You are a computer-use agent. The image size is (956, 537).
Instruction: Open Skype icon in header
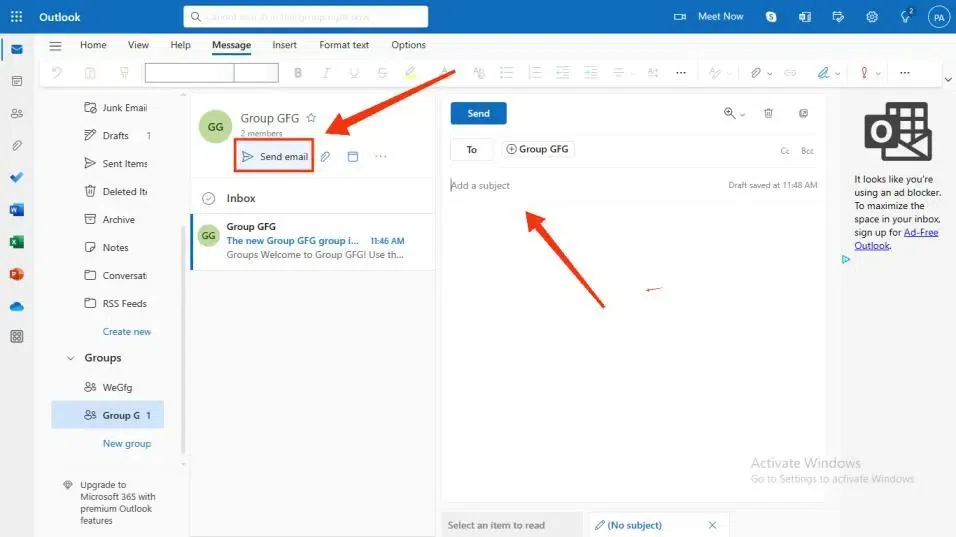[771, 17]
